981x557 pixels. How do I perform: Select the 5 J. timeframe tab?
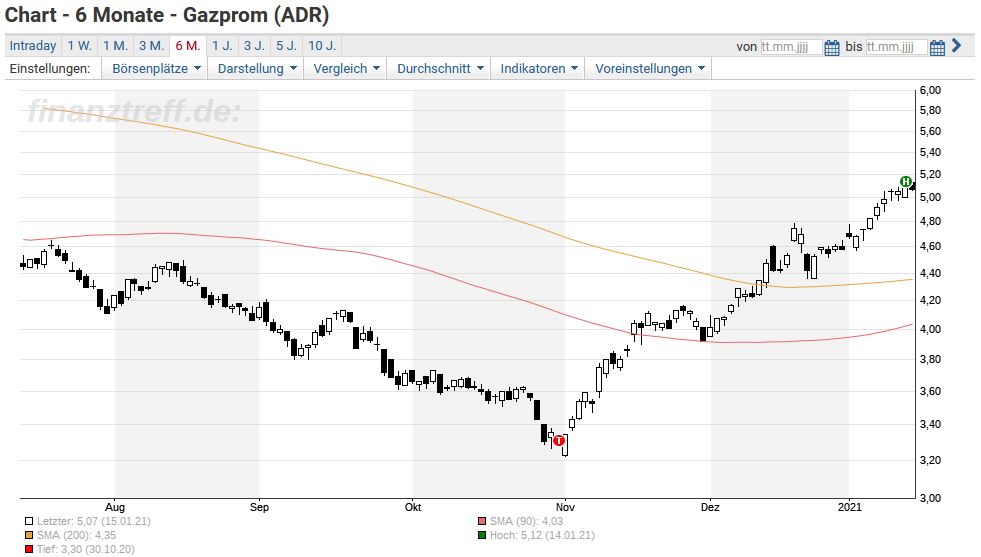pyautogui.click(x=287, y=46)
